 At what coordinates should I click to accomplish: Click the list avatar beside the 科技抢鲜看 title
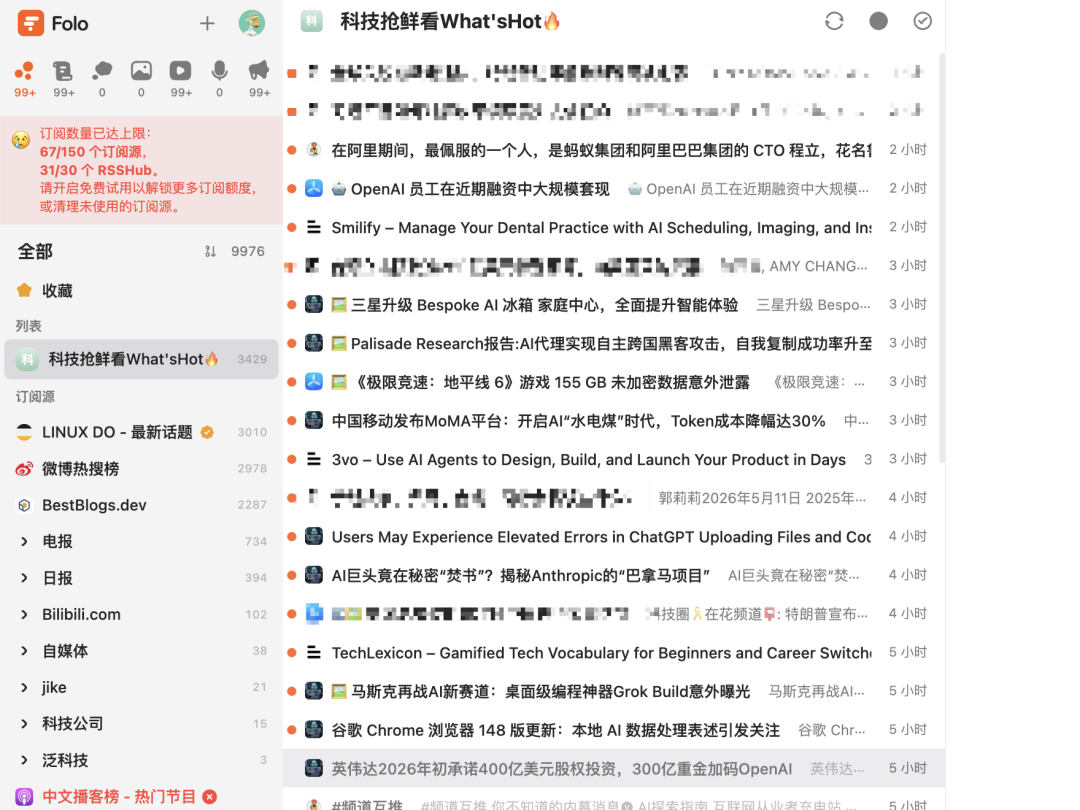coord(311,21)
